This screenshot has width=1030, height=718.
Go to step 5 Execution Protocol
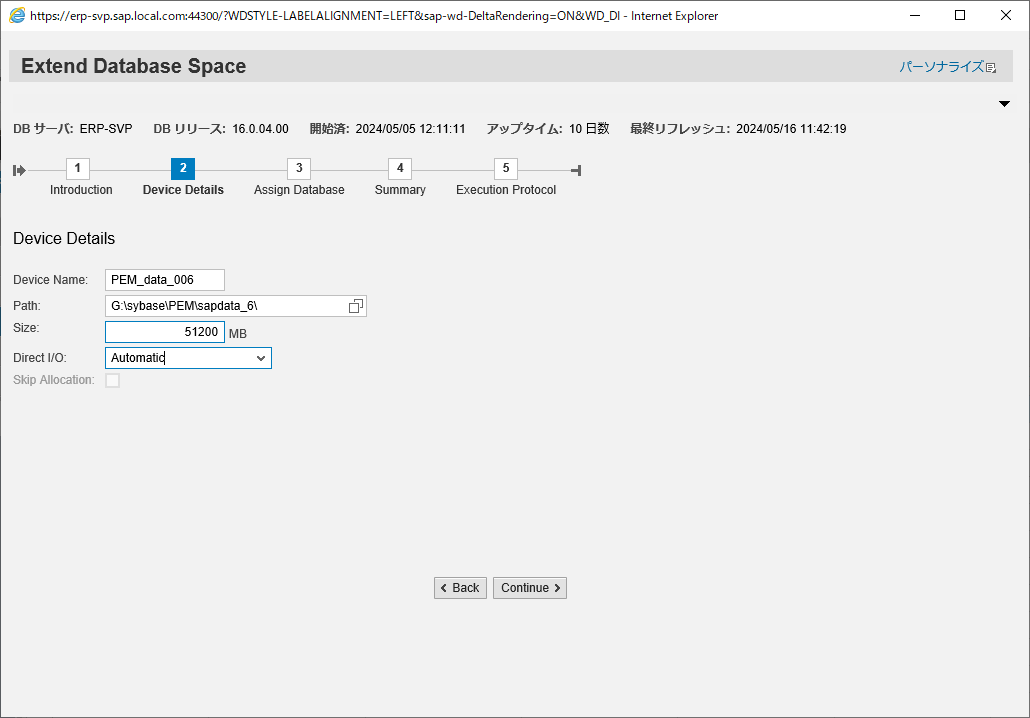(506, 168)
